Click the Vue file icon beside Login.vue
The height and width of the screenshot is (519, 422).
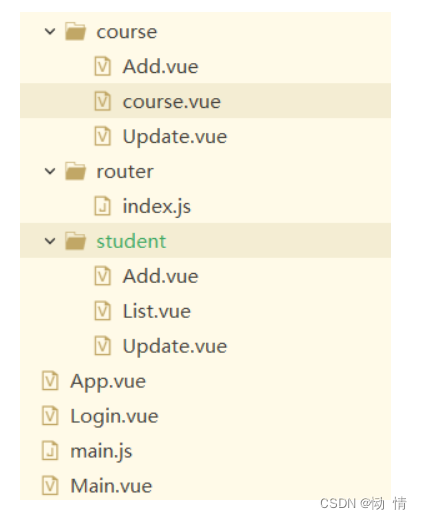click(50, 416)
